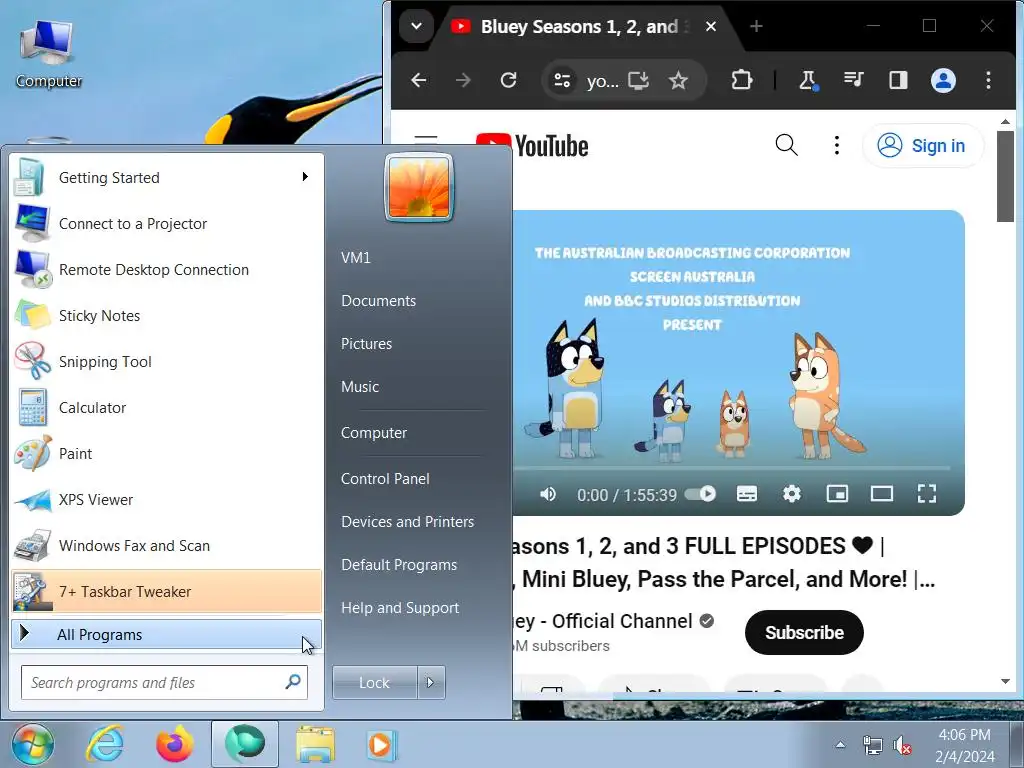Image resolution: width=1024 pixels, height=768 pixels.
Task: Click the network tray icon
Action: click(872, 744)
